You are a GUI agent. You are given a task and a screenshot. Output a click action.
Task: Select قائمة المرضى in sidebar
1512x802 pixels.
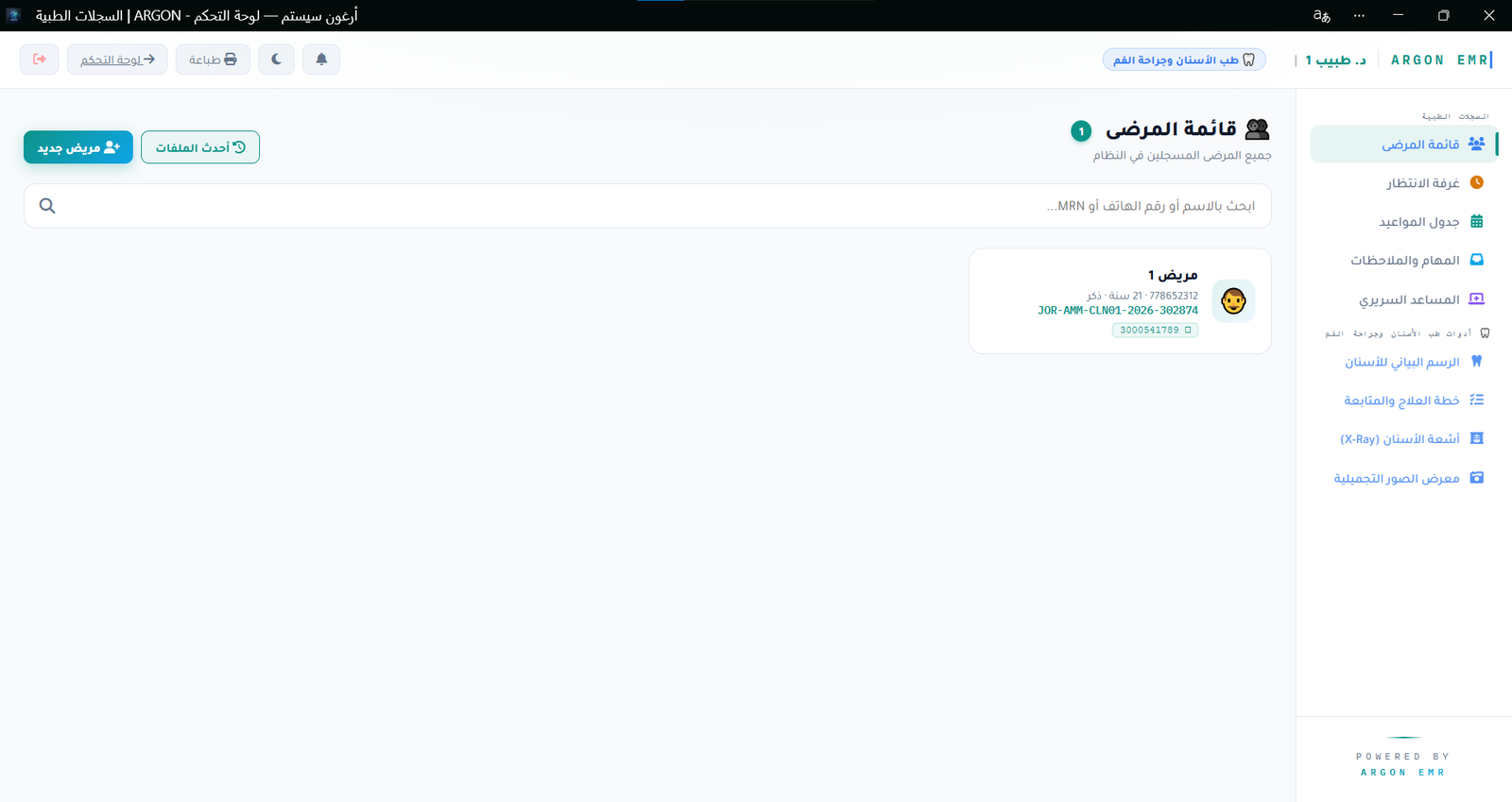(x=1404, y=145)
